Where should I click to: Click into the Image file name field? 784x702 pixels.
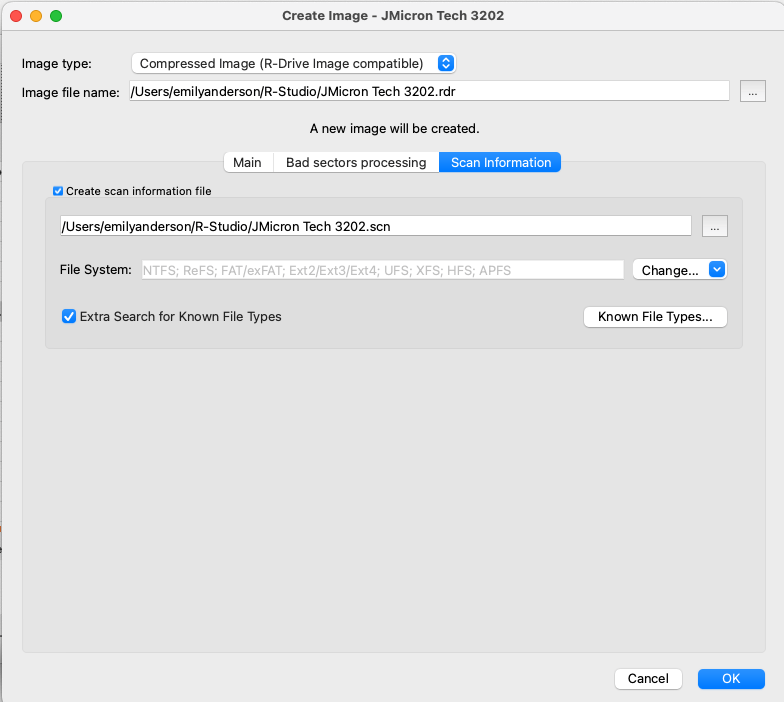point(429,92)
